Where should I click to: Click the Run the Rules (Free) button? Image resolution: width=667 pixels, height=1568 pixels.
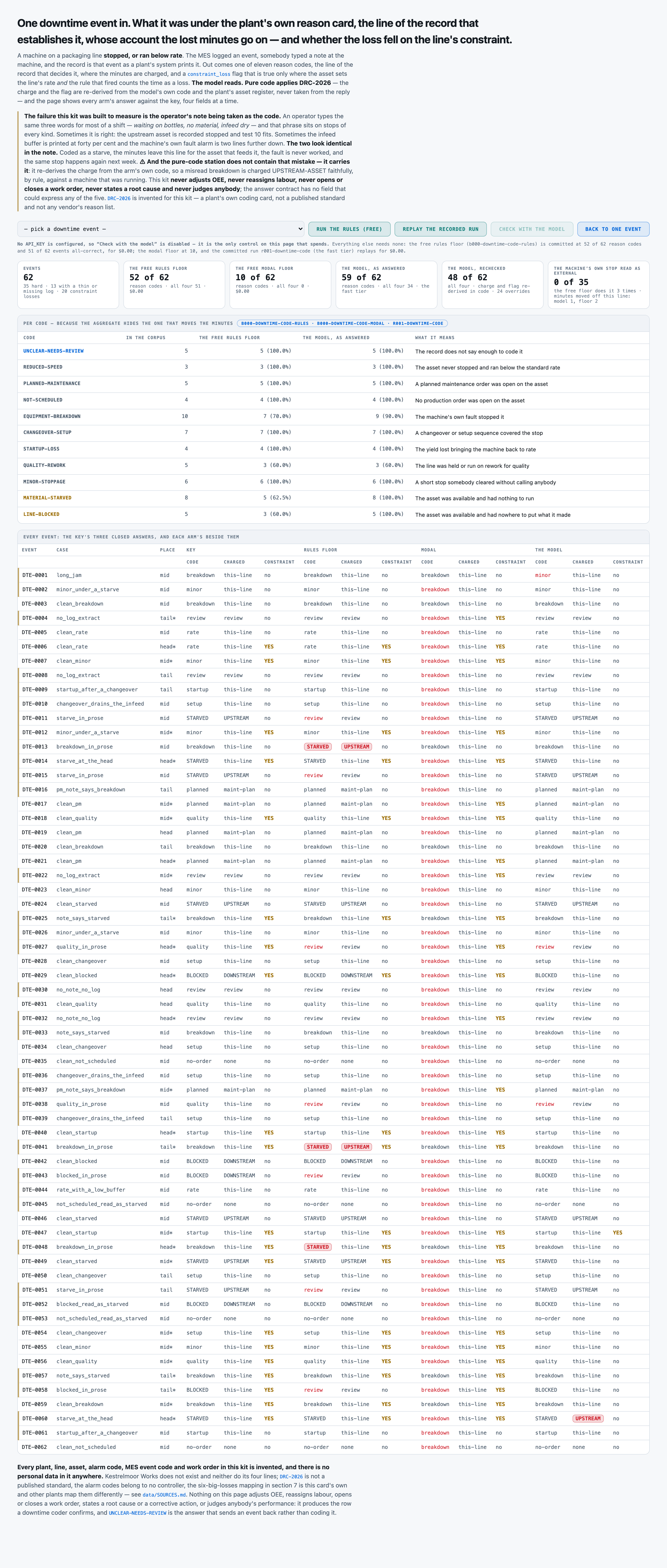[349, 229]
